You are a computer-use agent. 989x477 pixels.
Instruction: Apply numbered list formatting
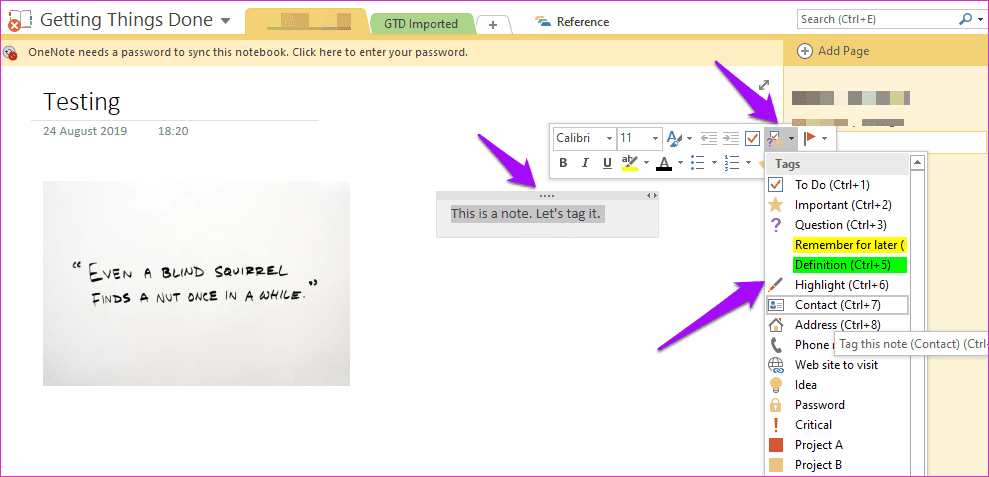pyautogui.click(x=732, y=163)
